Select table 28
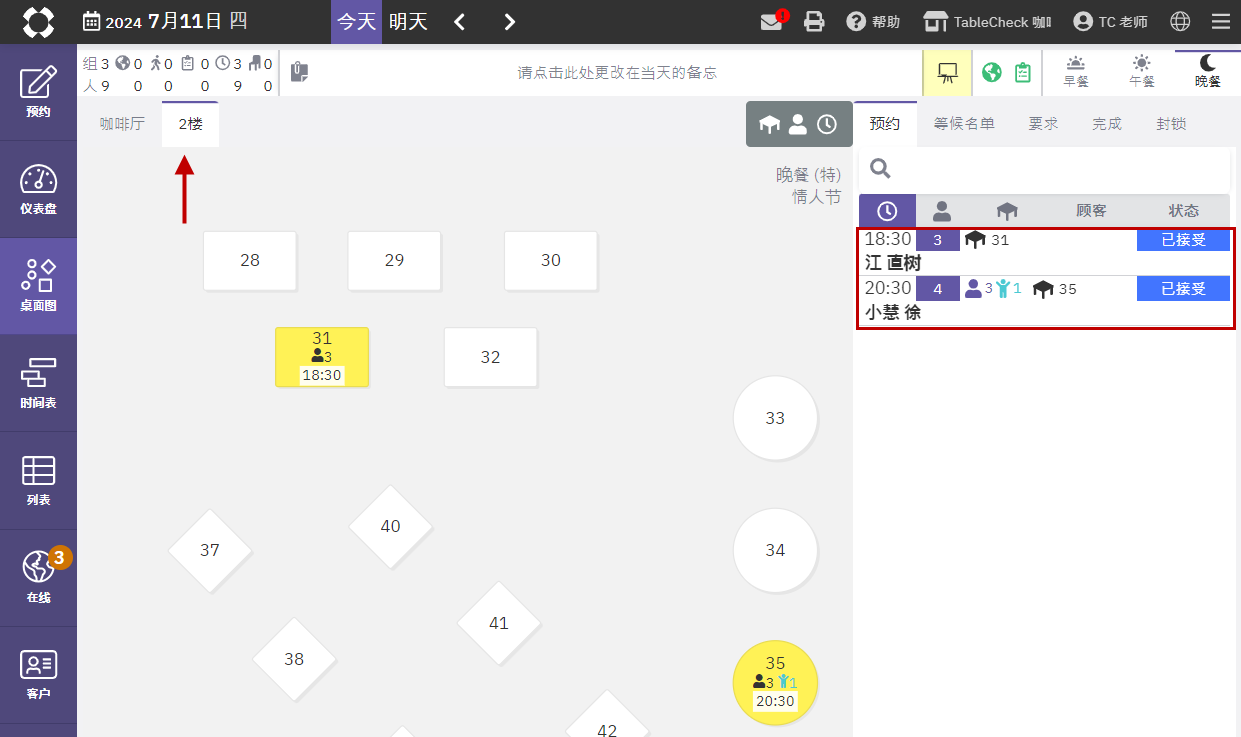 [250, 261]
